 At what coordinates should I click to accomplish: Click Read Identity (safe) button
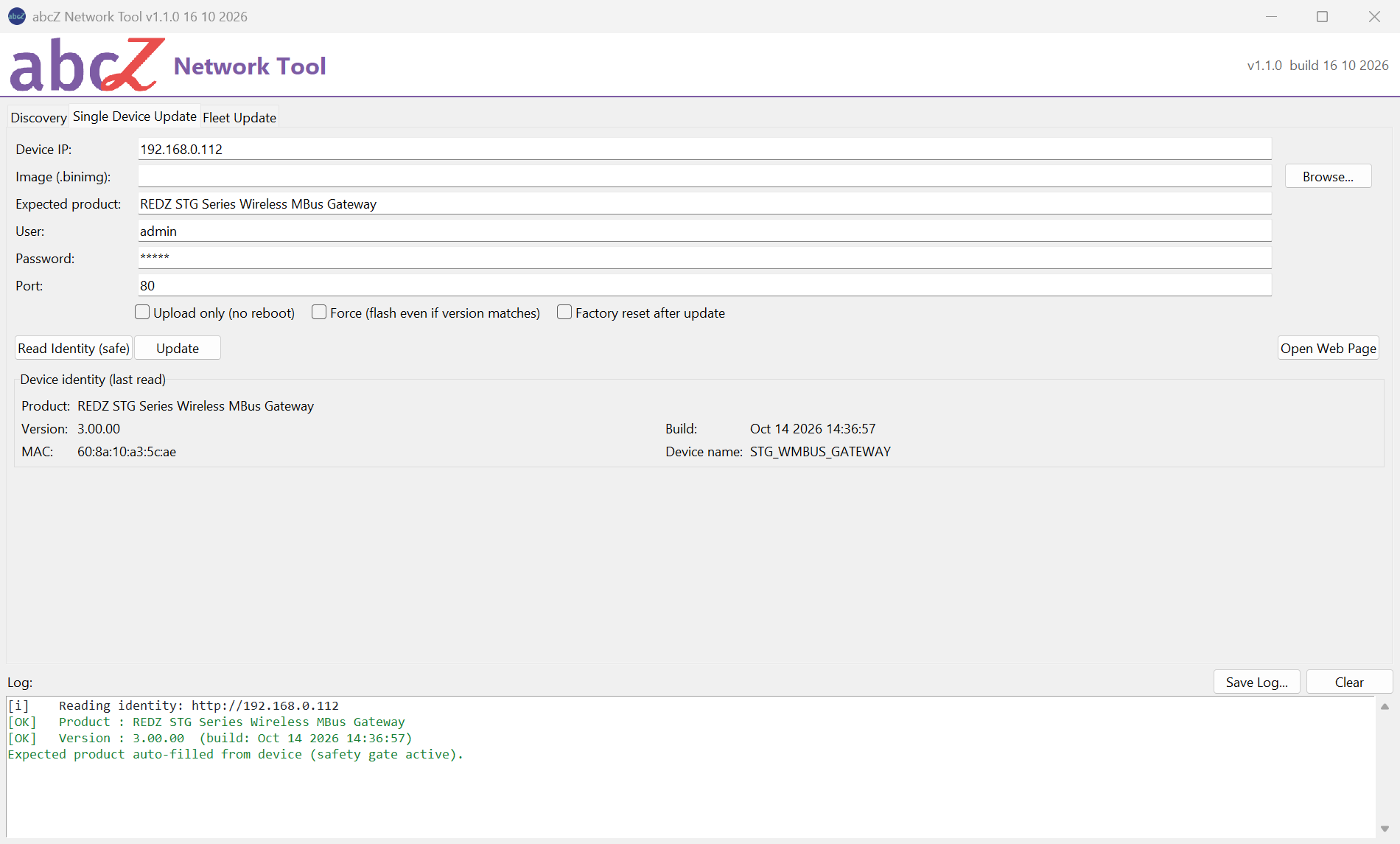[x=74, y=348]
